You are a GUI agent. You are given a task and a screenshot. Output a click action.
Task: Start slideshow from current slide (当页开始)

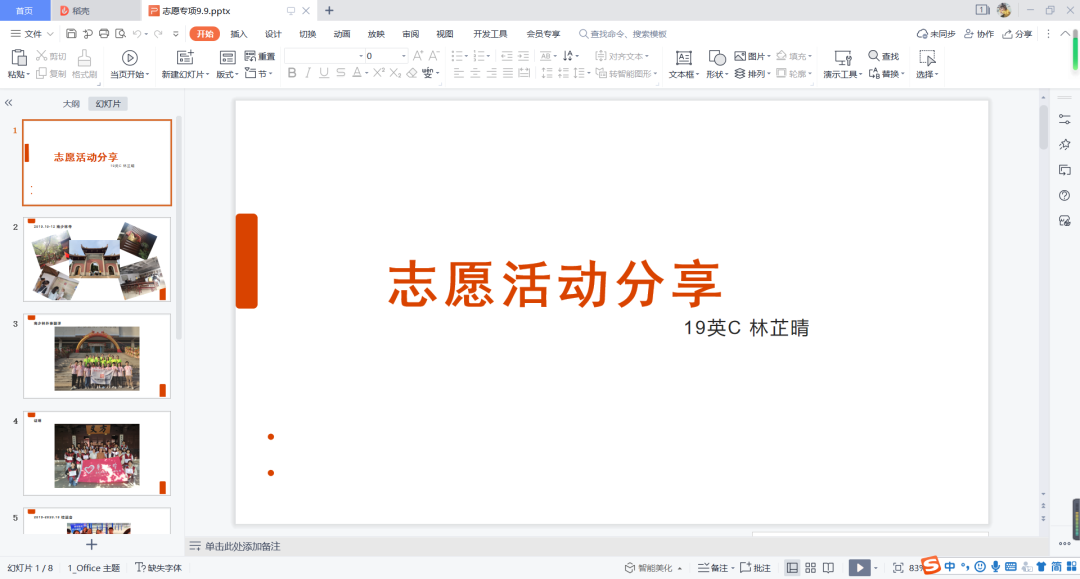pos(129,58)
